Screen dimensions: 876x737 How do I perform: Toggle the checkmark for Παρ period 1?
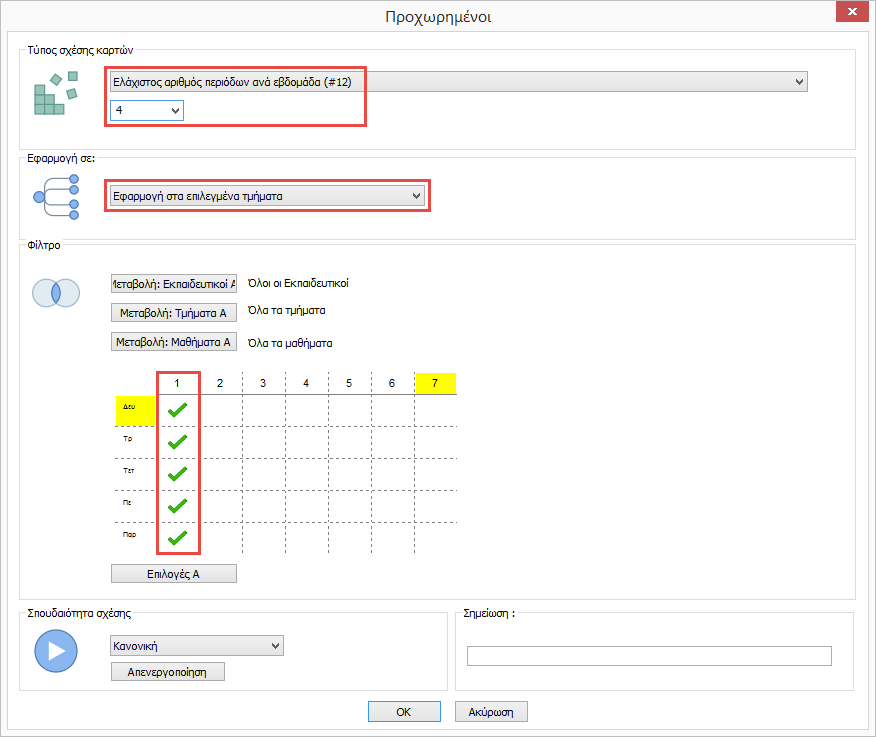178,537
